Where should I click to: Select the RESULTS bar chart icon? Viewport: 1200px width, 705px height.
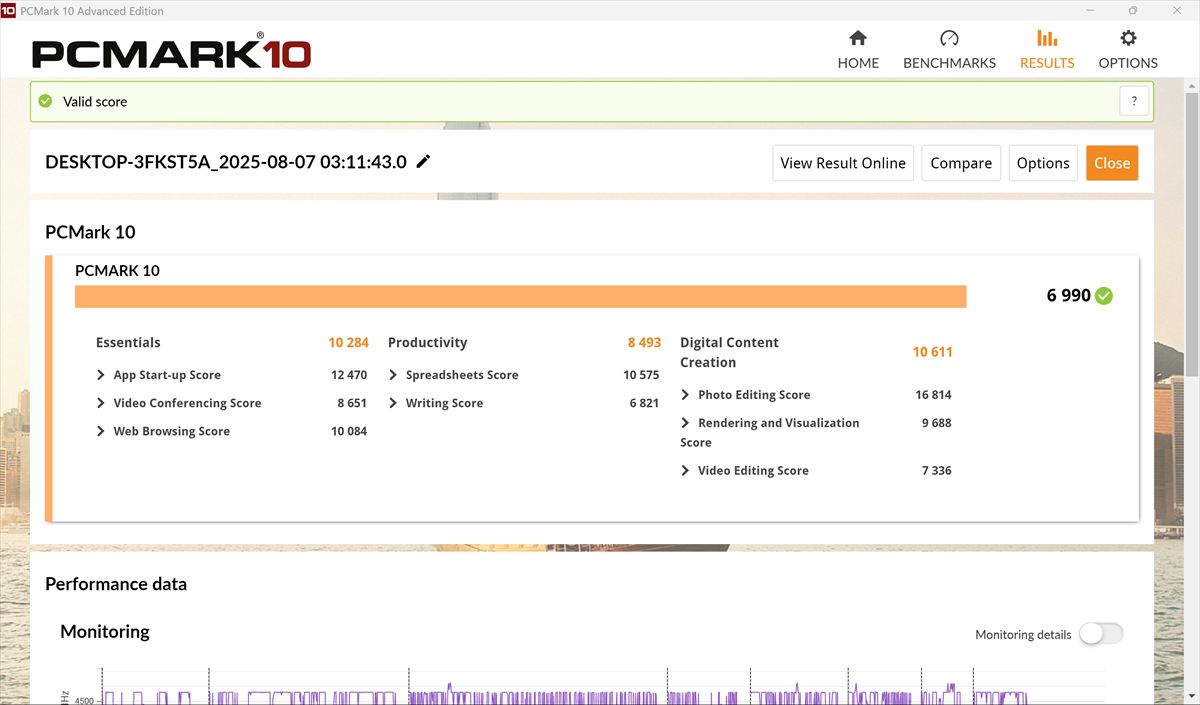click(x=1047, y=38)
